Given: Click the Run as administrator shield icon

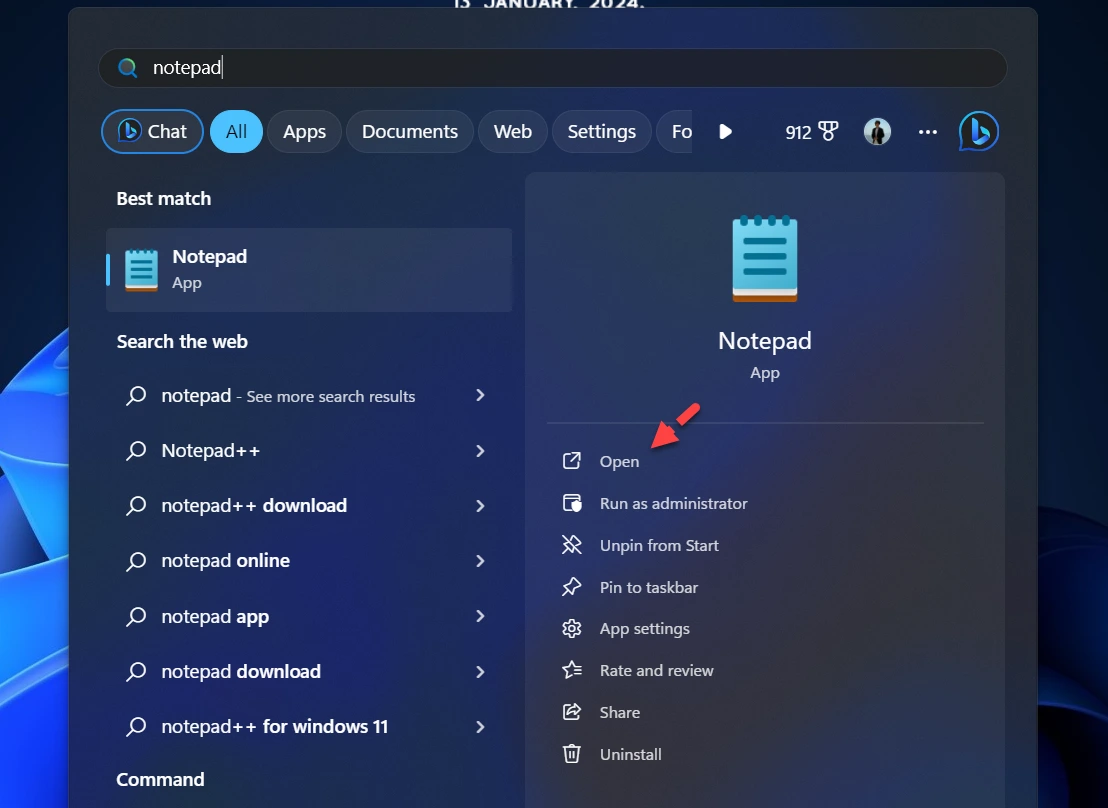Looking at the screenshot, I should (x=572, y=503).
